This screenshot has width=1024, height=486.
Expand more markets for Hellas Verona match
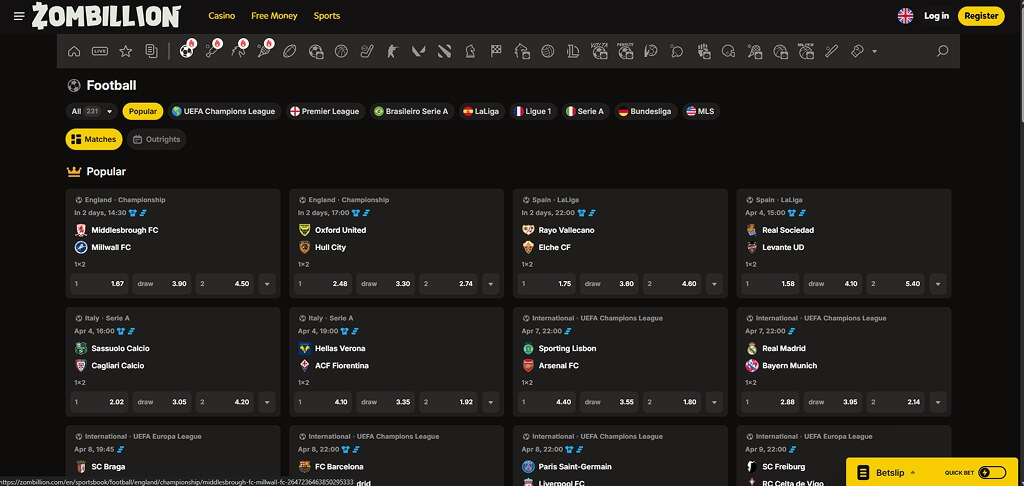point(490,402)
